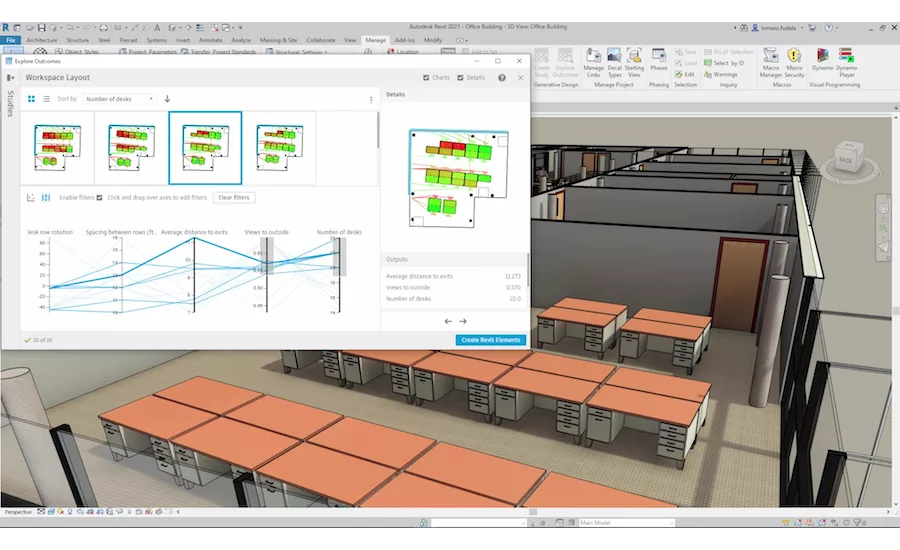Open the Massing & Site ribbon tab
The image size is (900, 550).
[x=278, y=40]
